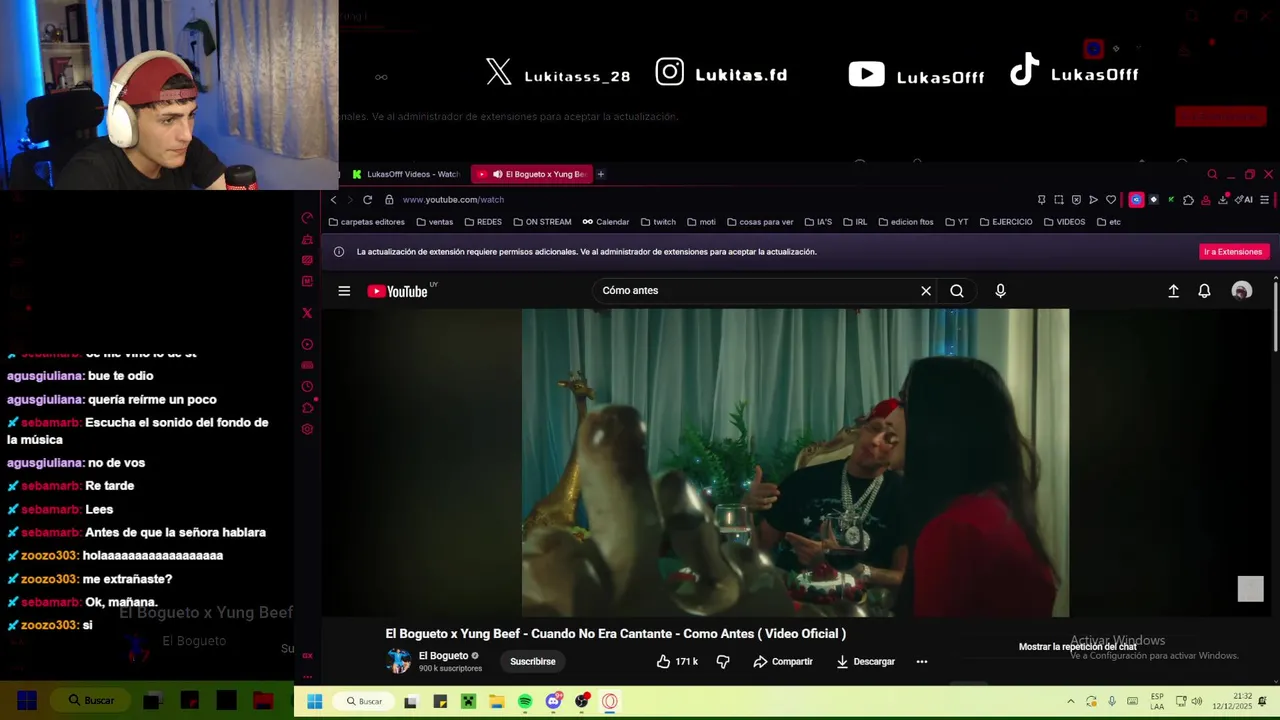Open the YouTube account avatar menu

point(1241,291)
